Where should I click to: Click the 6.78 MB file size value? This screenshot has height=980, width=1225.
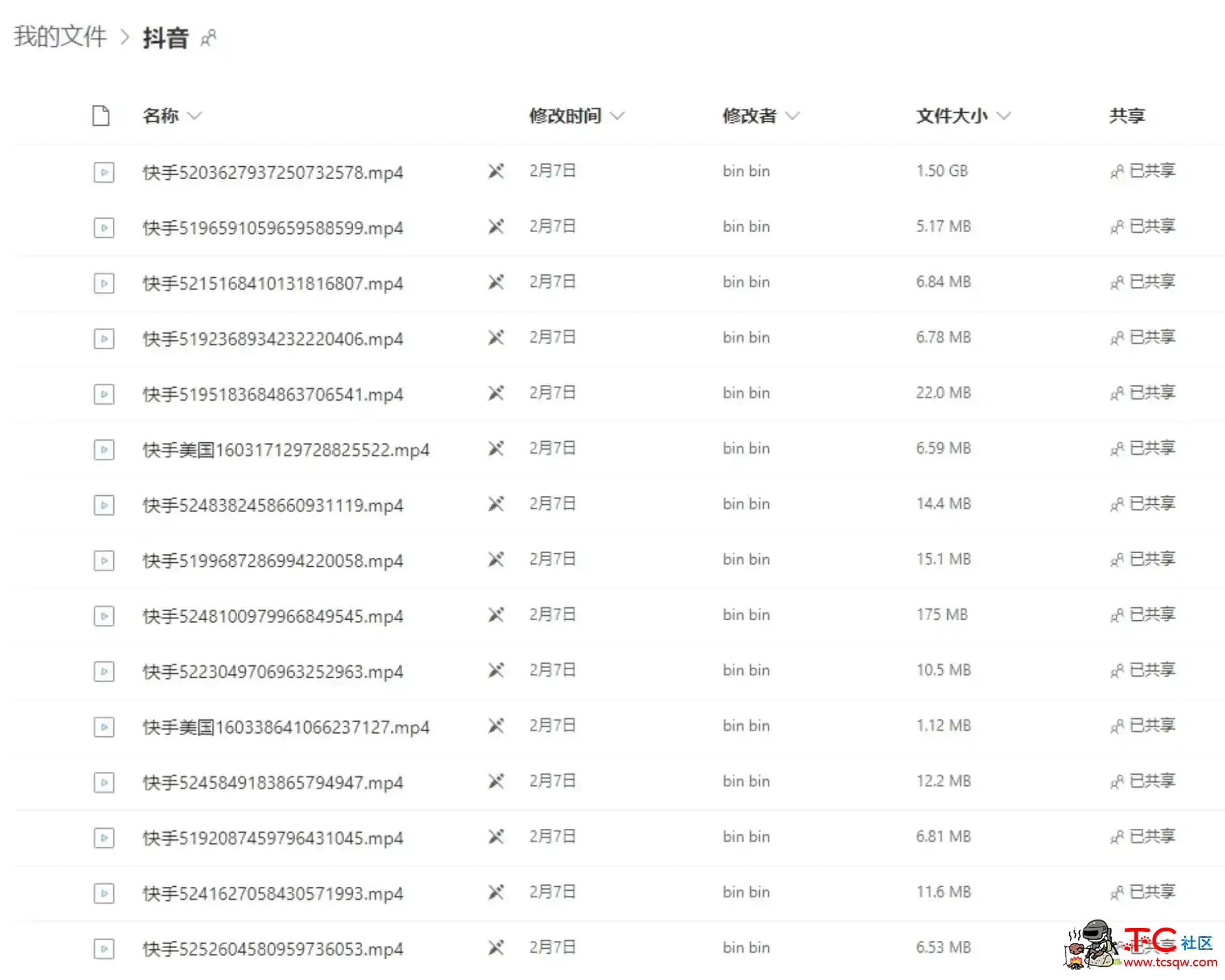click(x=944, y=337)
